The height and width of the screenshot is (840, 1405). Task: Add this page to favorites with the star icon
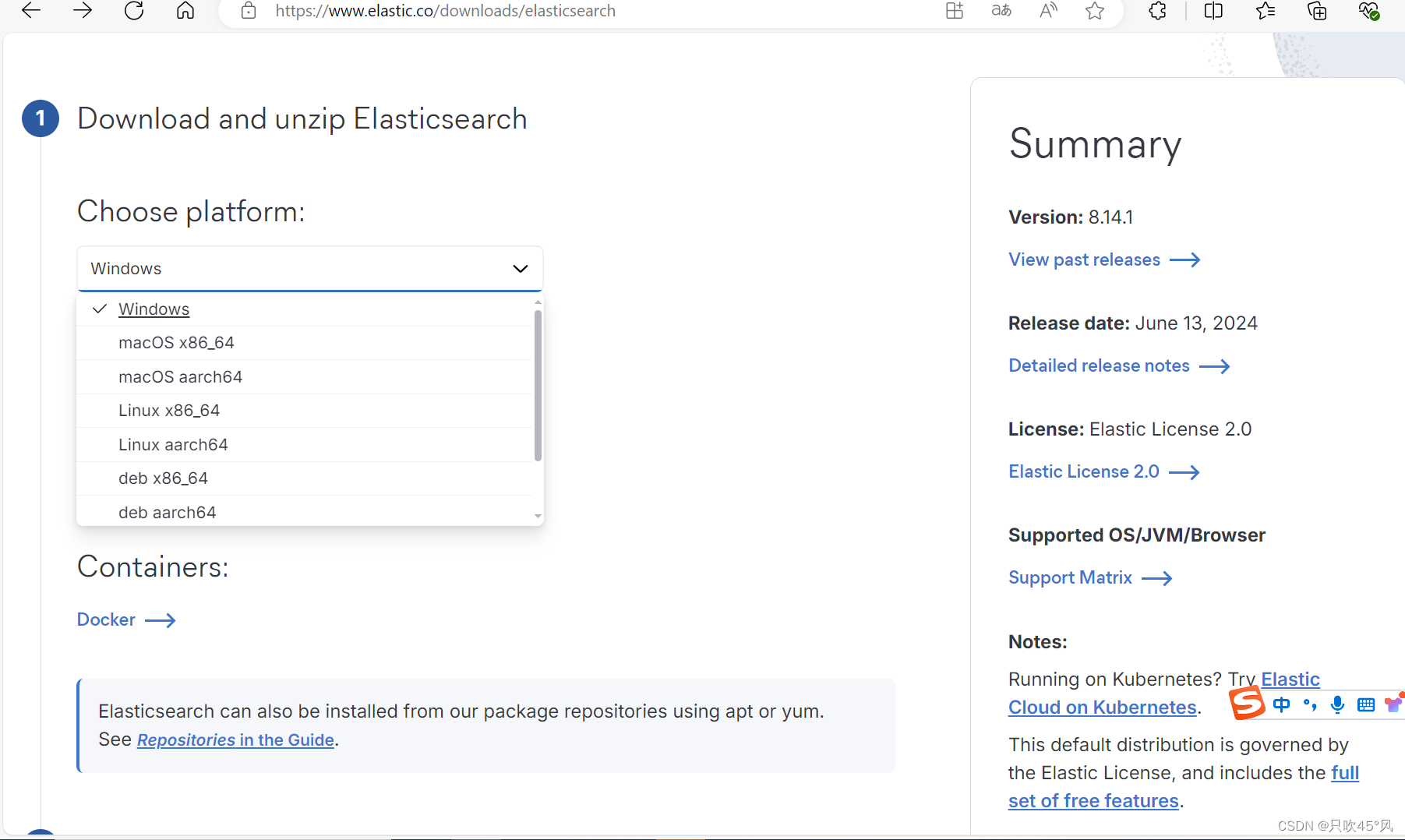pos(1095,11)
